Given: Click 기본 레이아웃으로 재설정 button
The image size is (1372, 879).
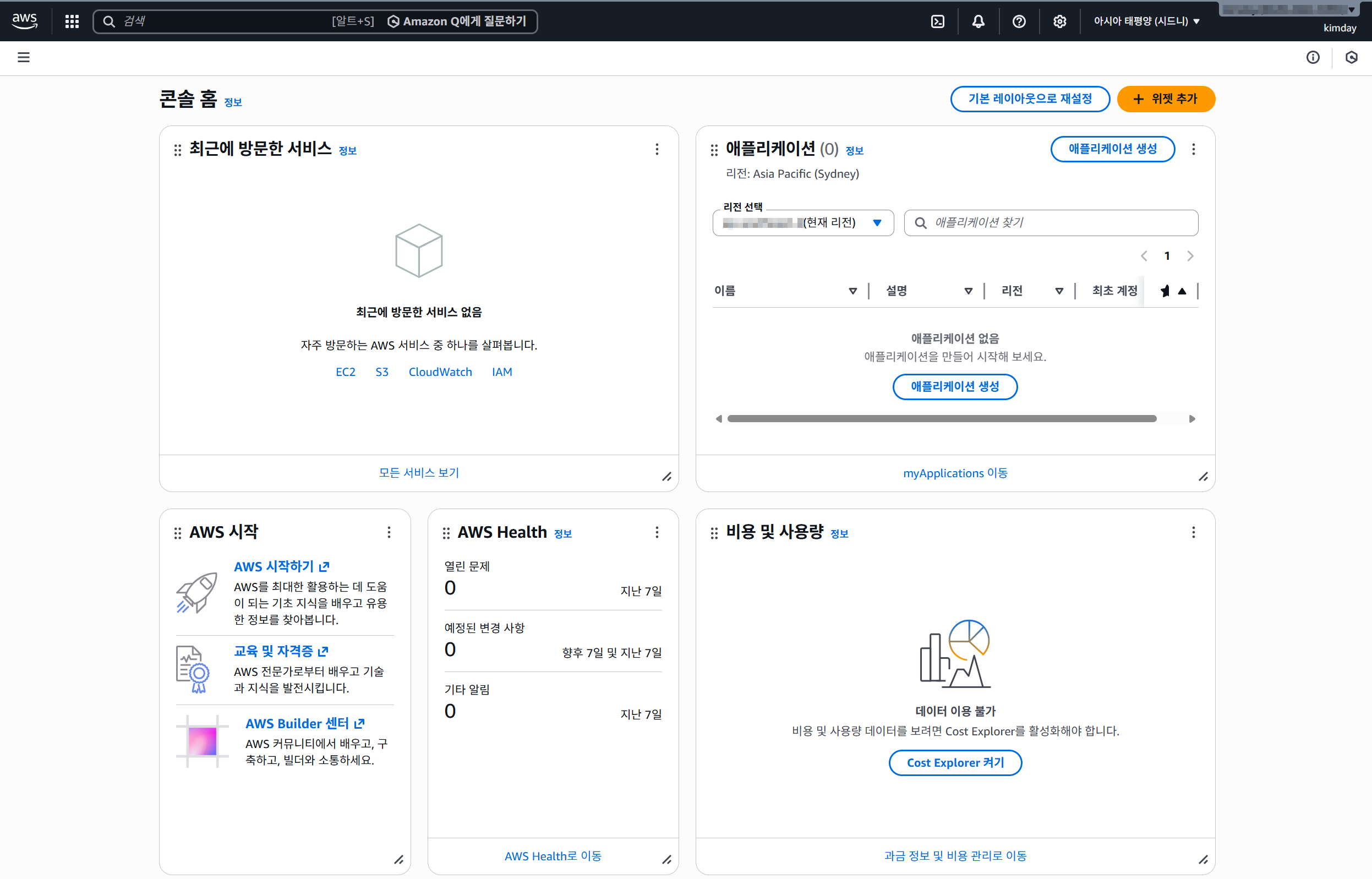Looking at the screenshot, I should coord(1030,99).
